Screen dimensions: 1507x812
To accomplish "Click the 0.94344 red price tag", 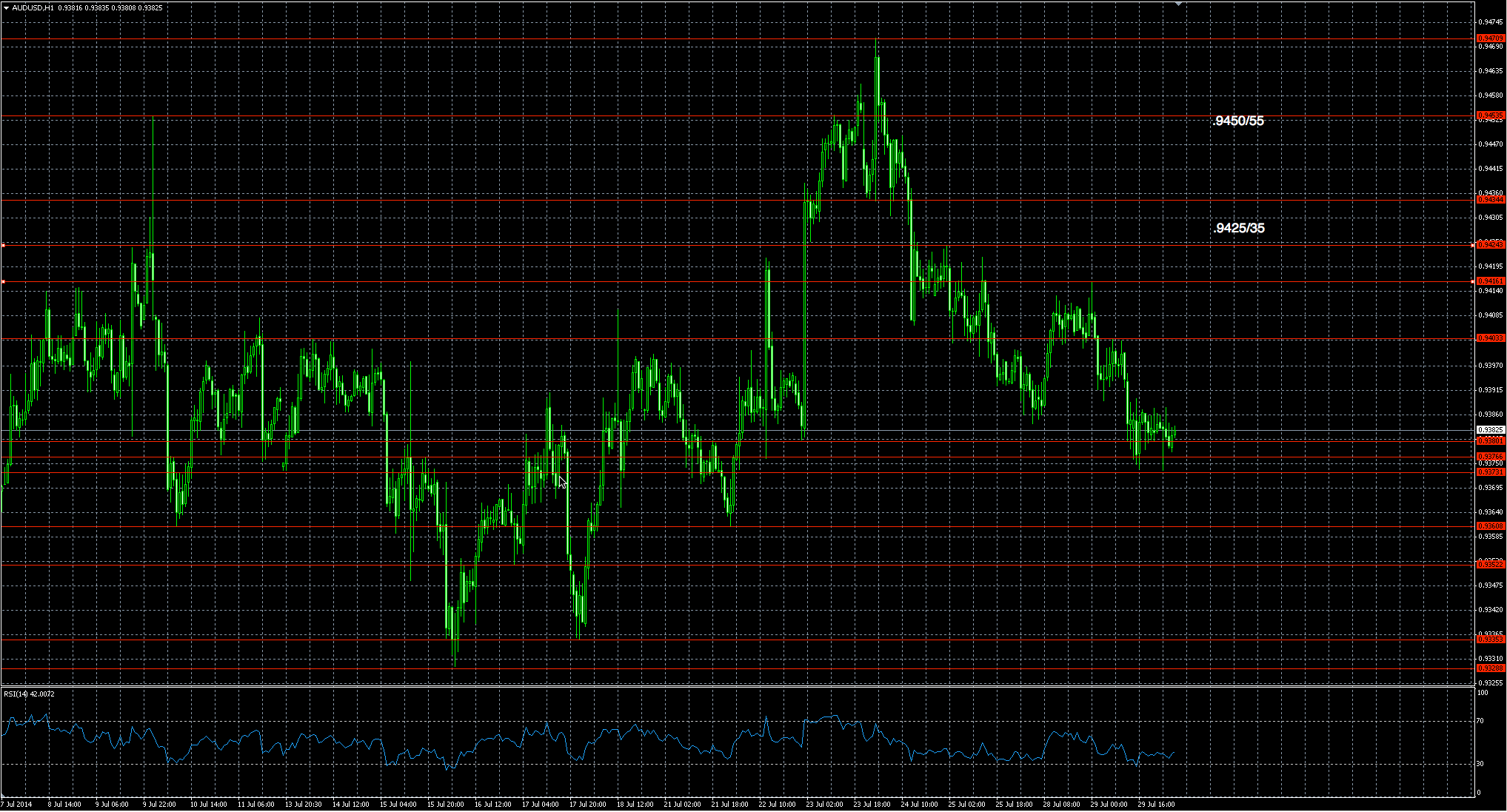I will [1489, 200].
